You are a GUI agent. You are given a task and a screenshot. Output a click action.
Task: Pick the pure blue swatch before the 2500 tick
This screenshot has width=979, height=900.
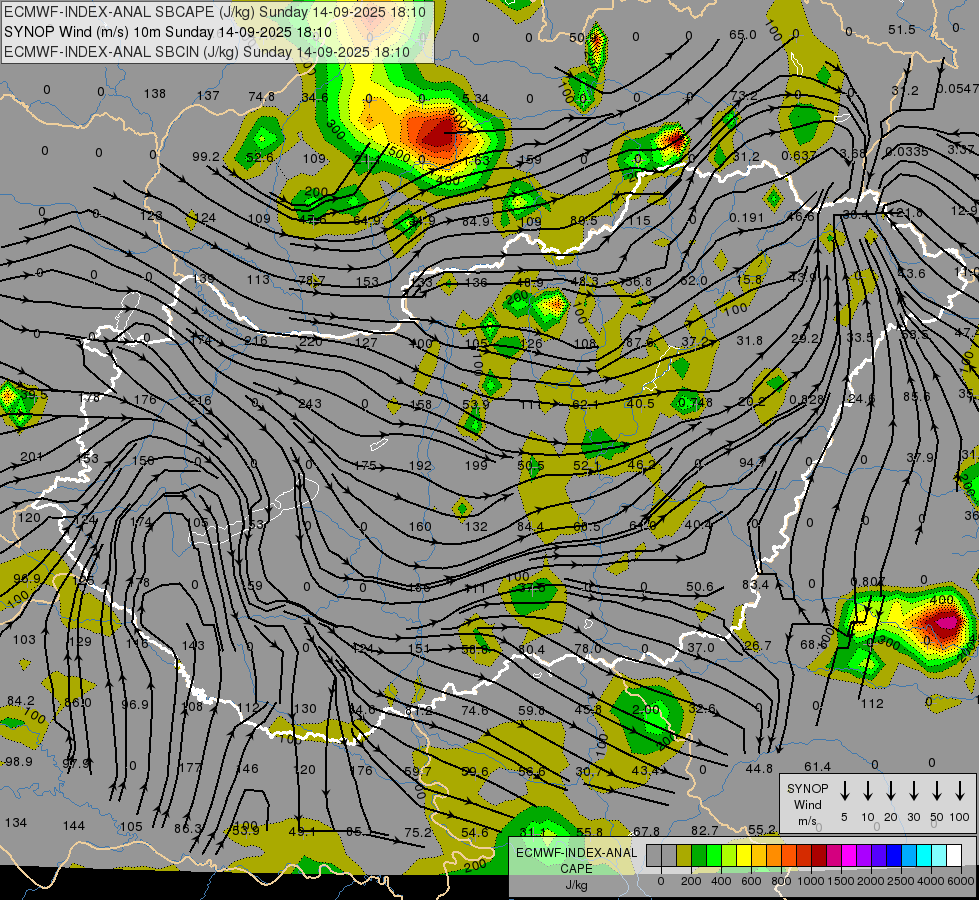point(893,855)
